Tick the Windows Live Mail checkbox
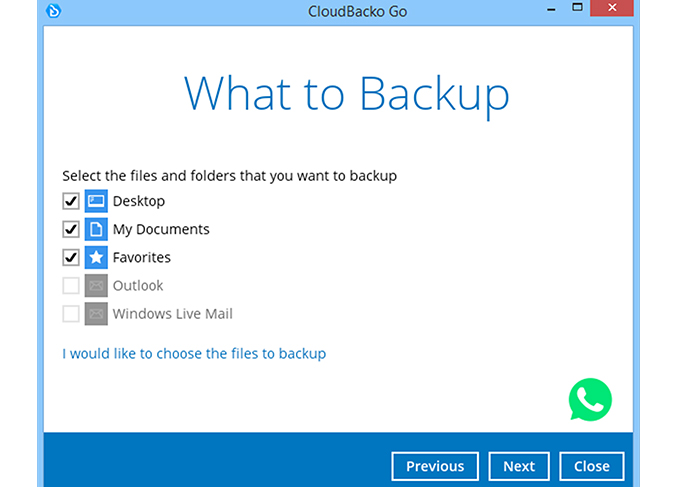This screenshot has height=487, width=678. point(71,314)
